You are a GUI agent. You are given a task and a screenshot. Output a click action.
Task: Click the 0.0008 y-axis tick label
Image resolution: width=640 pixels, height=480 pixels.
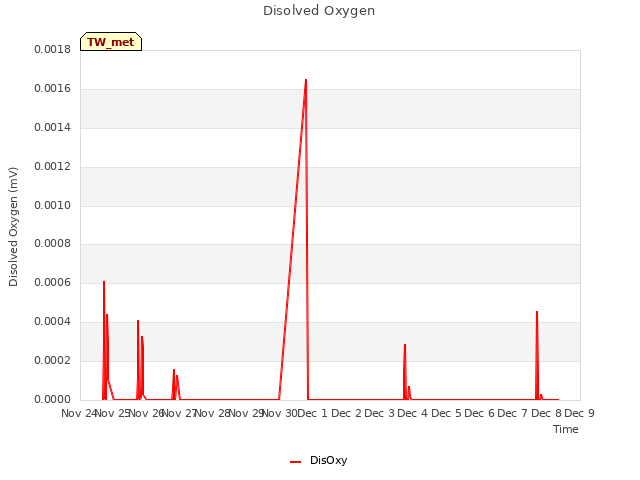tap(52, 244)
